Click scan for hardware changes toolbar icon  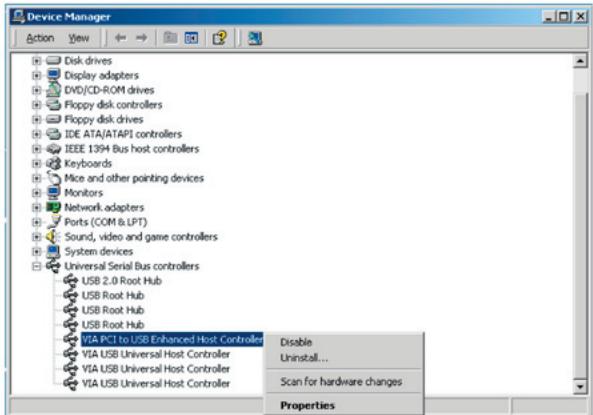point(255,38)
